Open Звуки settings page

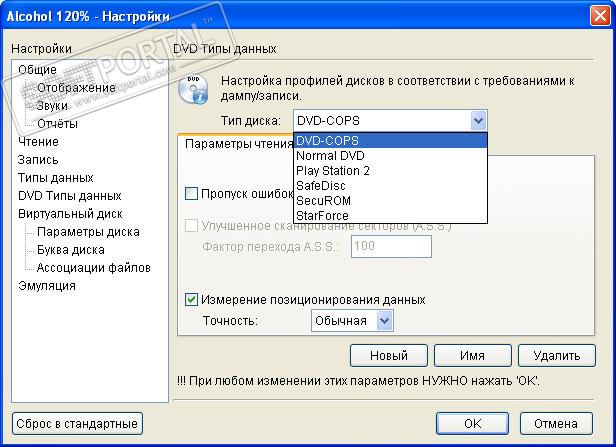(x=52, y=106)
